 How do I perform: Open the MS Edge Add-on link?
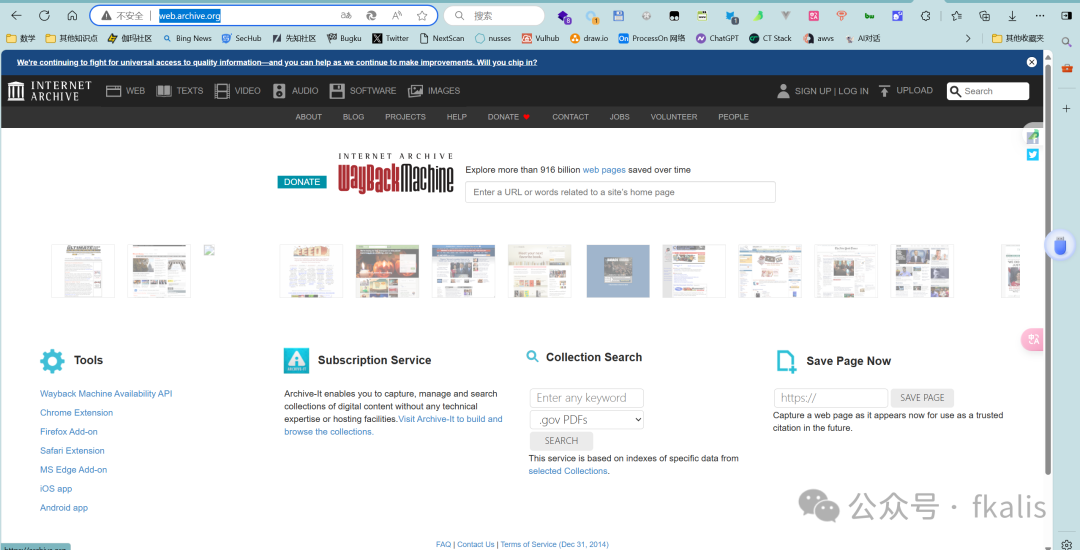74,470
